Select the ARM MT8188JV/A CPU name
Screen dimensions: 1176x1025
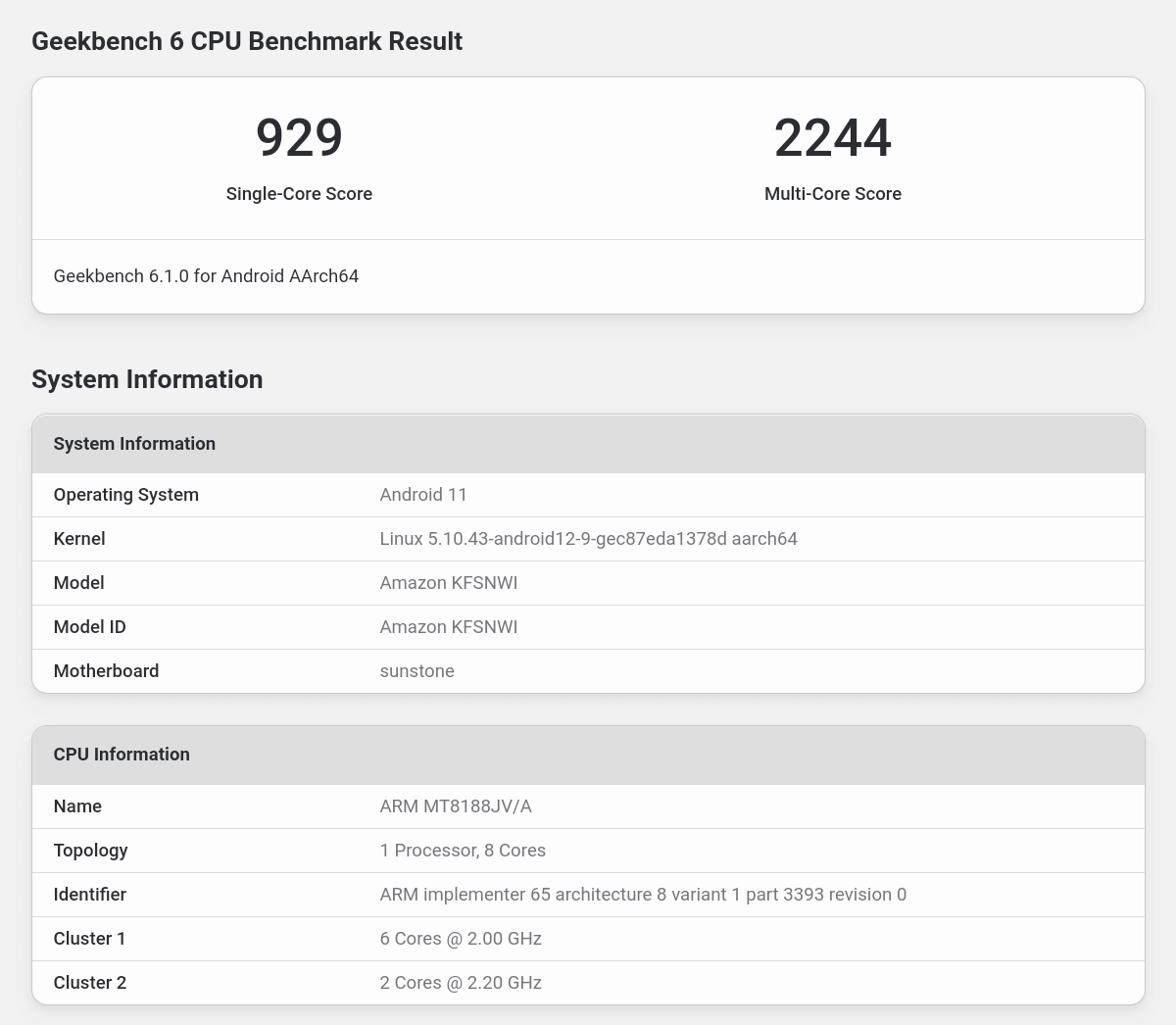point(456,806)
